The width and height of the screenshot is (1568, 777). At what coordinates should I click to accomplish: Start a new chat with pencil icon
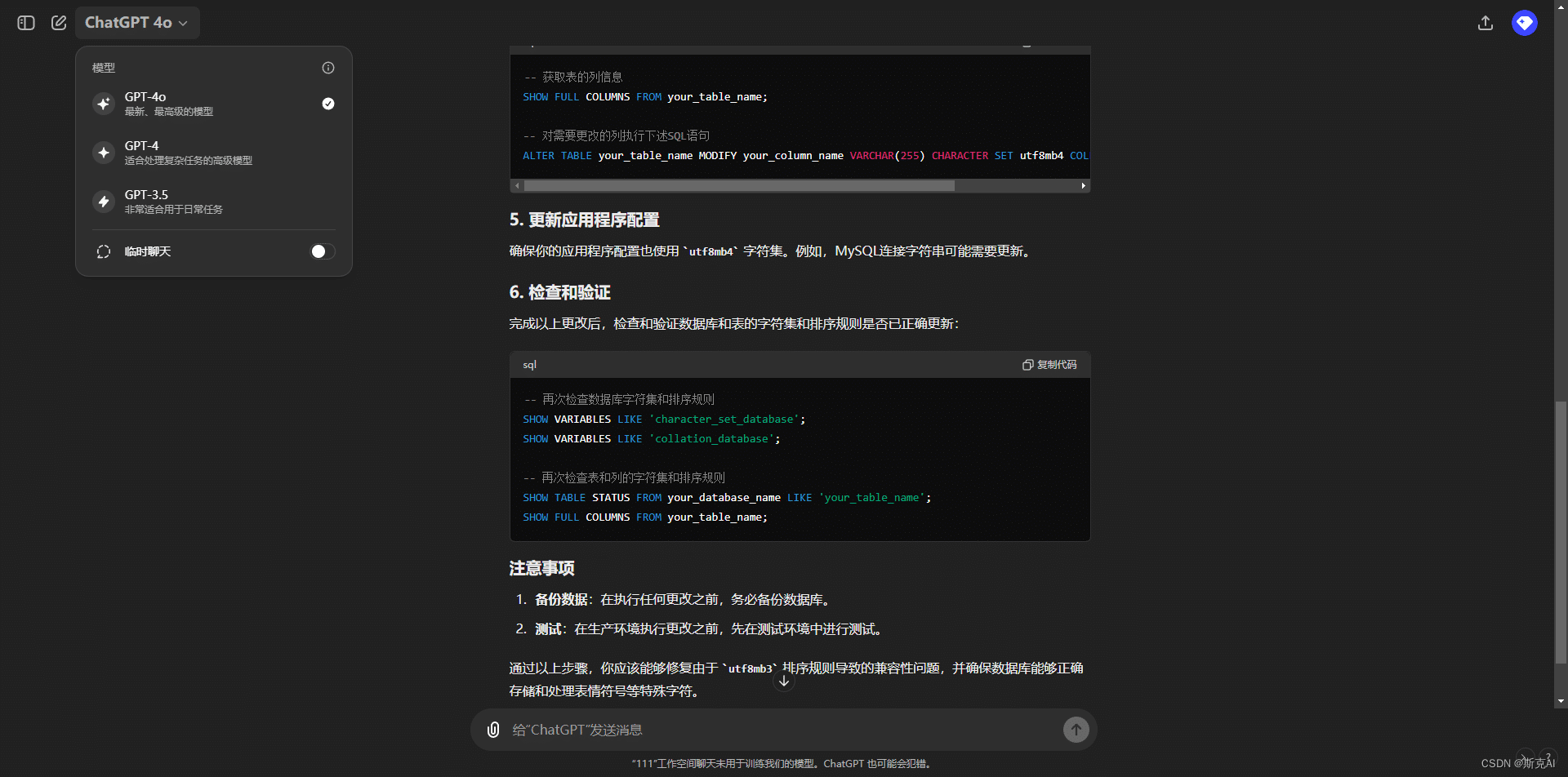tap(59, 23)
